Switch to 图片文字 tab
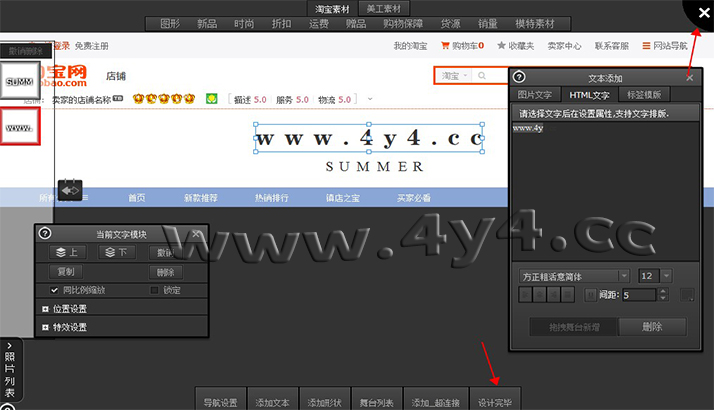 534,94
